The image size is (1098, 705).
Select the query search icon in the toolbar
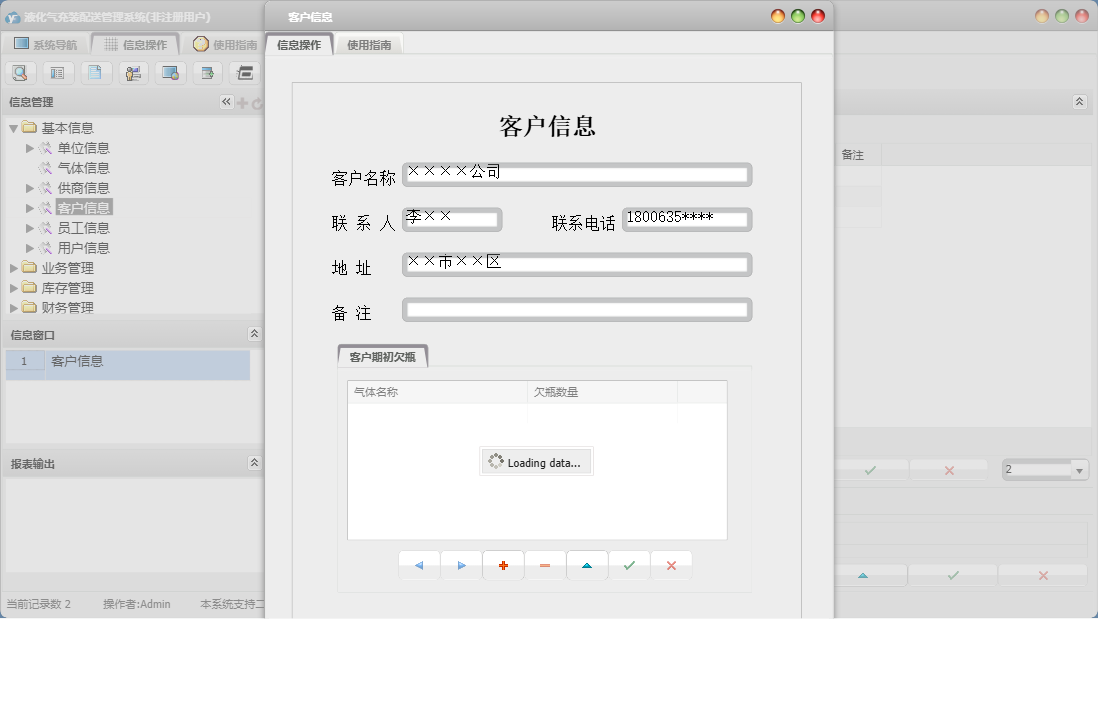[21, 72]
